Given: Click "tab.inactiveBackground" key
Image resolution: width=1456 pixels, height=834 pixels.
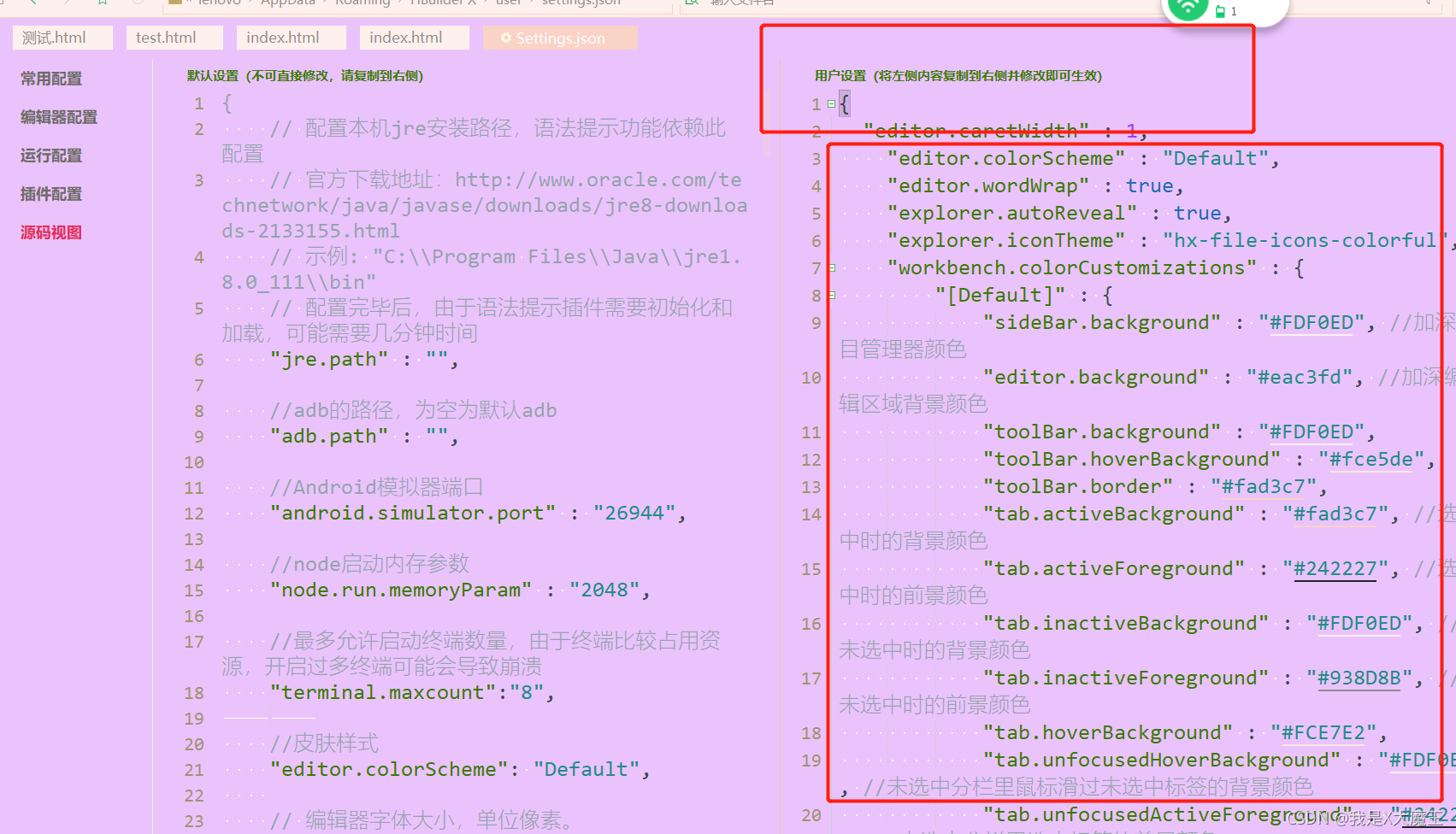Looking at the screenshot, I should [1126, 624].
